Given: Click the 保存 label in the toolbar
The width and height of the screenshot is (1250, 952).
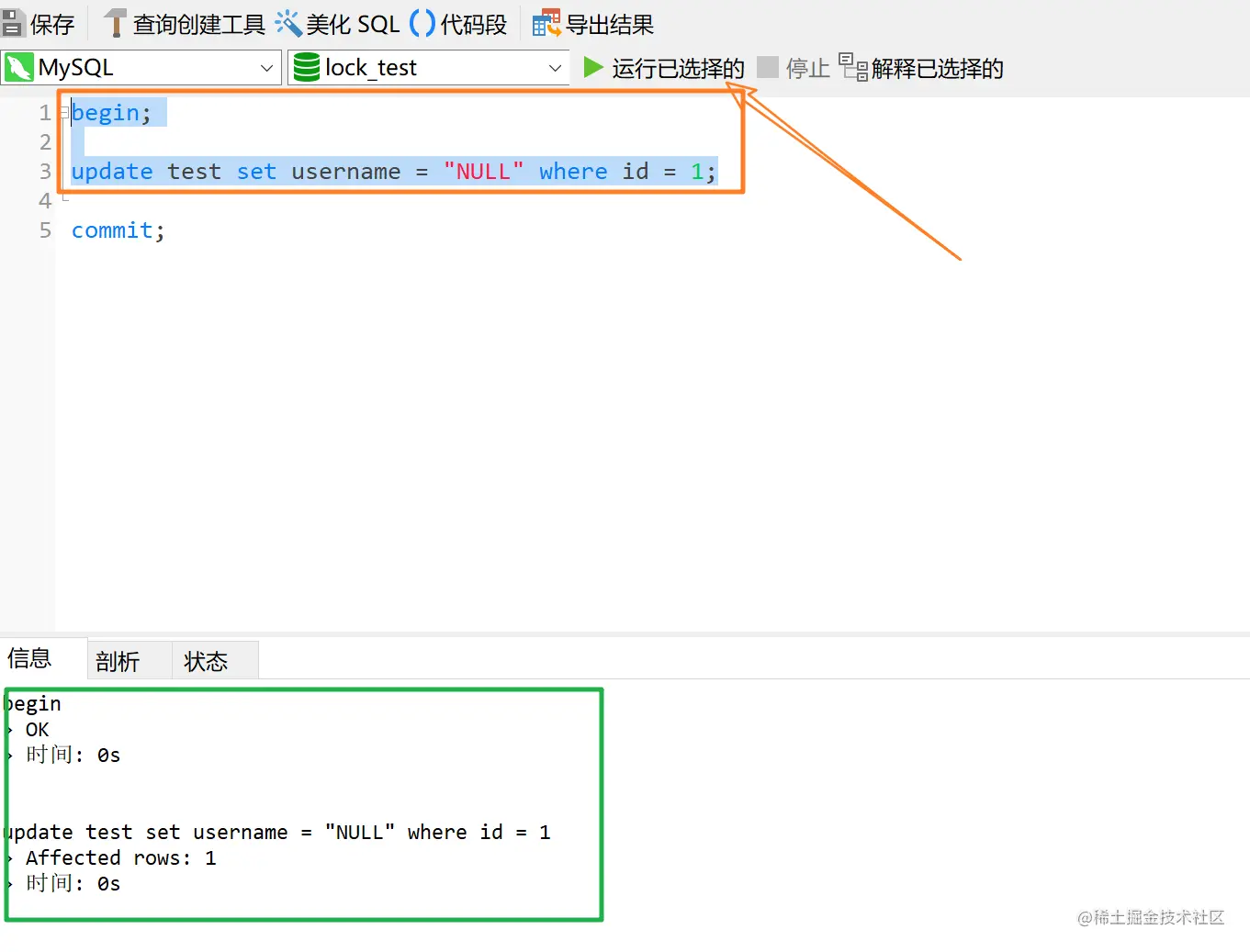Looking at the screenshot, I should (51, 24).
